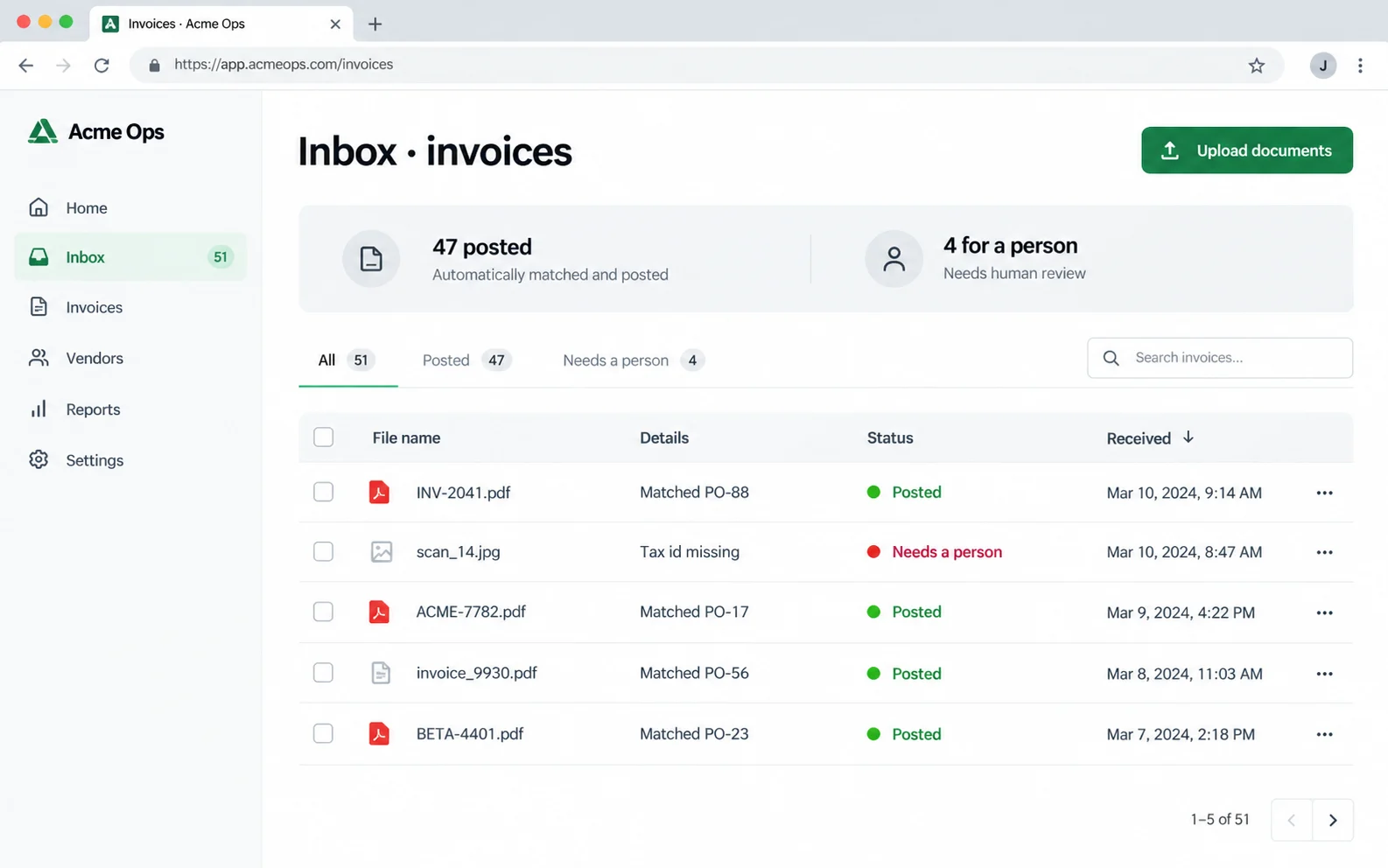The image size is (1388, 868).
Task: Go to the next page of results
Action: (1333, 820)
